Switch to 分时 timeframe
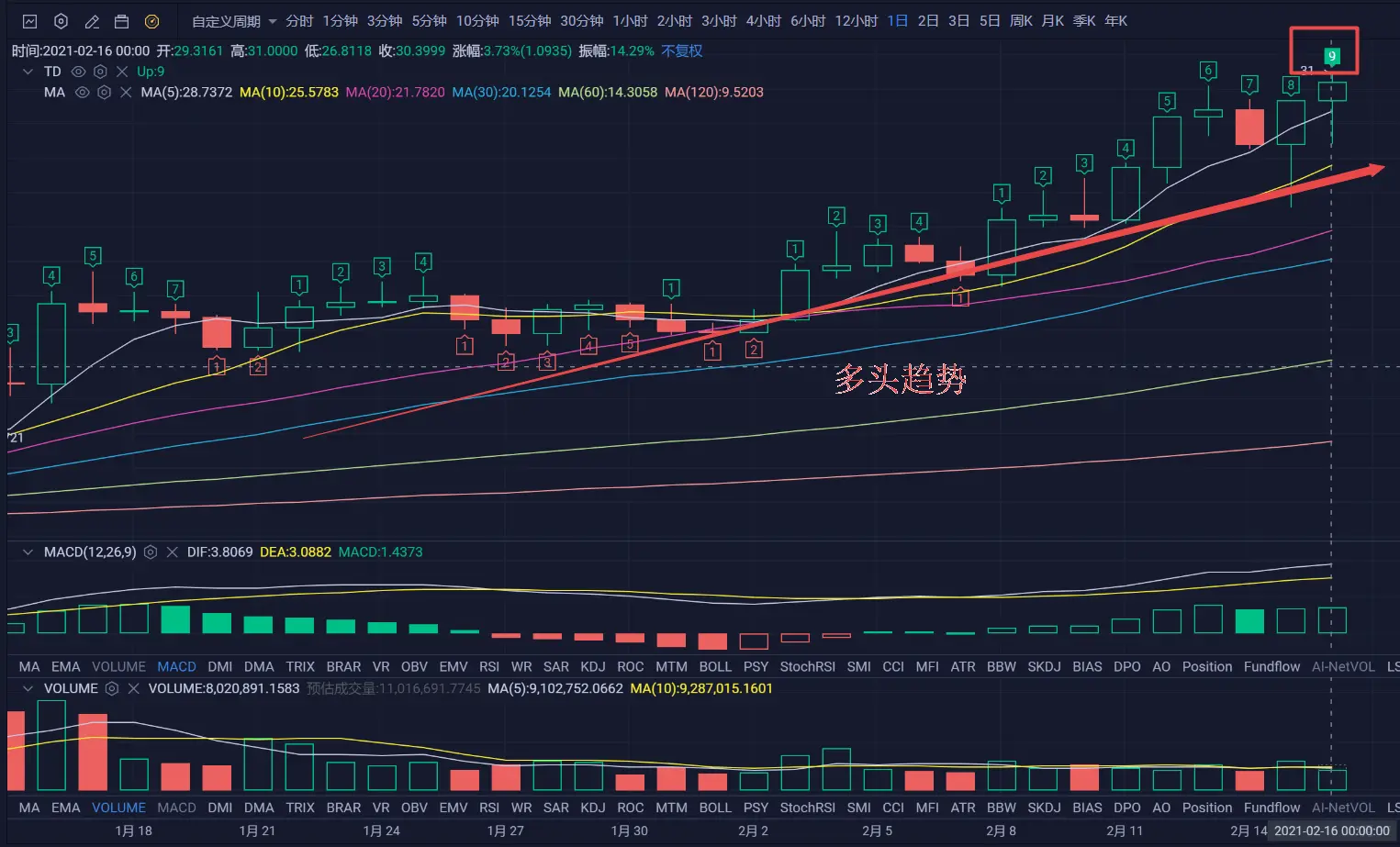The width and height of the screenshot is (1400, 847). point(299,21)
